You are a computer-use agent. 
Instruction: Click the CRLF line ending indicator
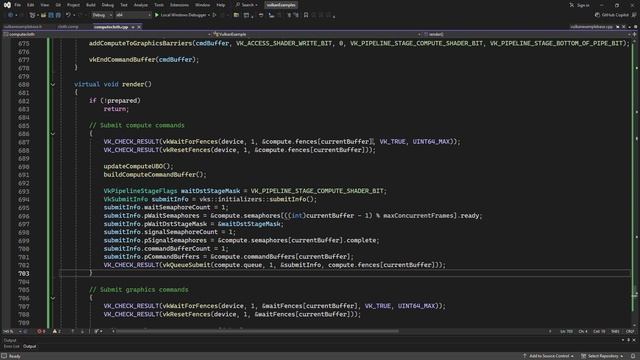point(630,331)
